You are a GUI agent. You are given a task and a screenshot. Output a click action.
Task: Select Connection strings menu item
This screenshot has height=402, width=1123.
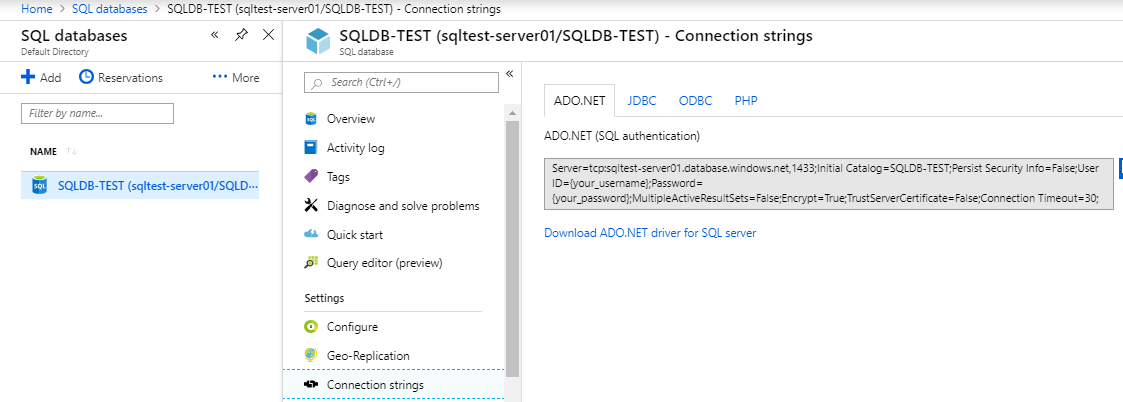pos(393,385)
